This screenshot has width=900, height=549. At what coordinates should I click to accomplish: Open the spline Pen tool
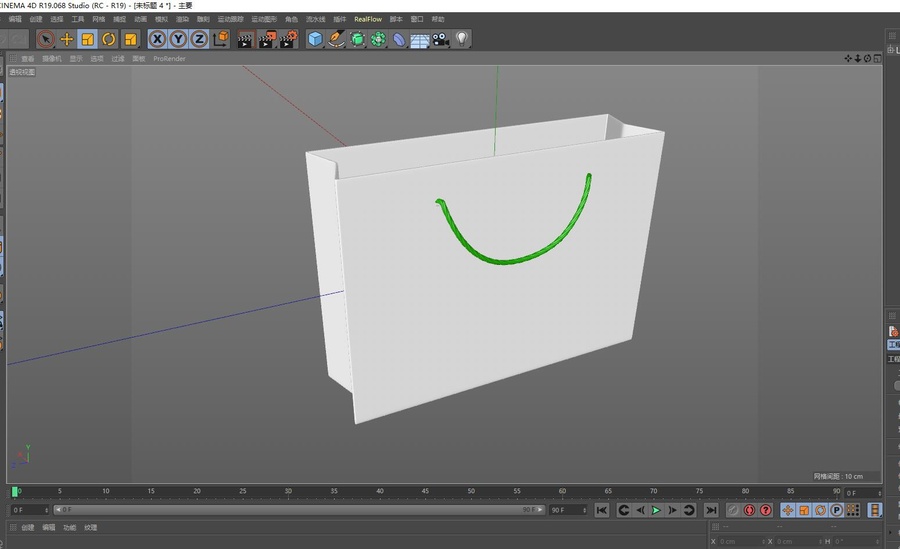336,39
